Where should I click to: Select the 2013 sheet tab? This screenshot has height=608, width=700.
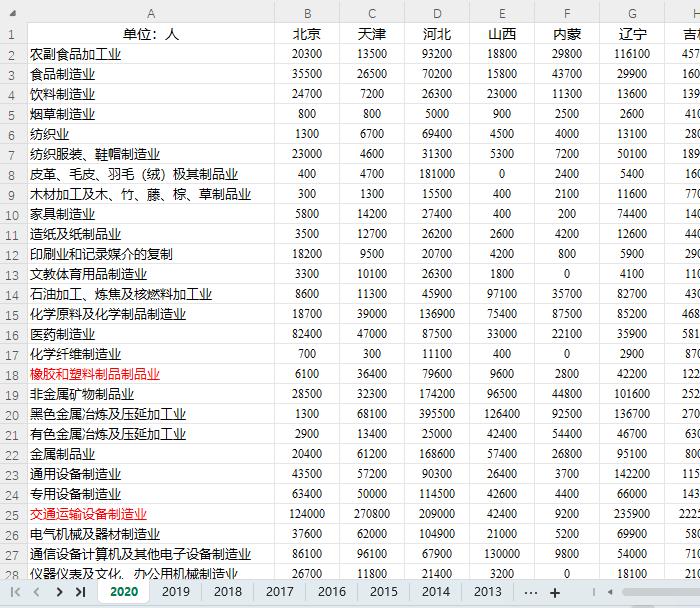coord(488,592)
